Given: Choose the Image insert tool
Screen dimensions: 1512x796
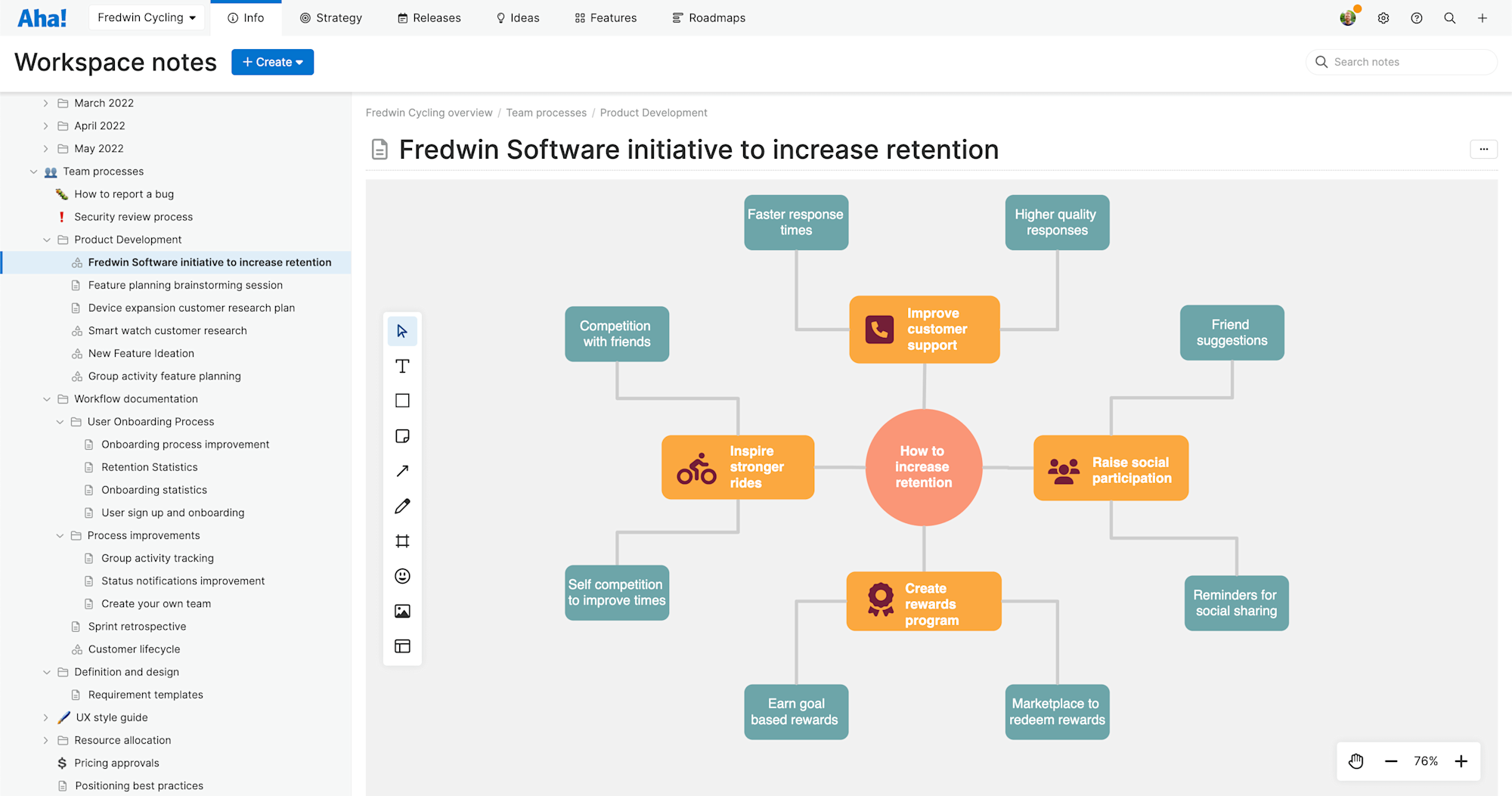Looking at the screenshot, I should click(402, 611).
